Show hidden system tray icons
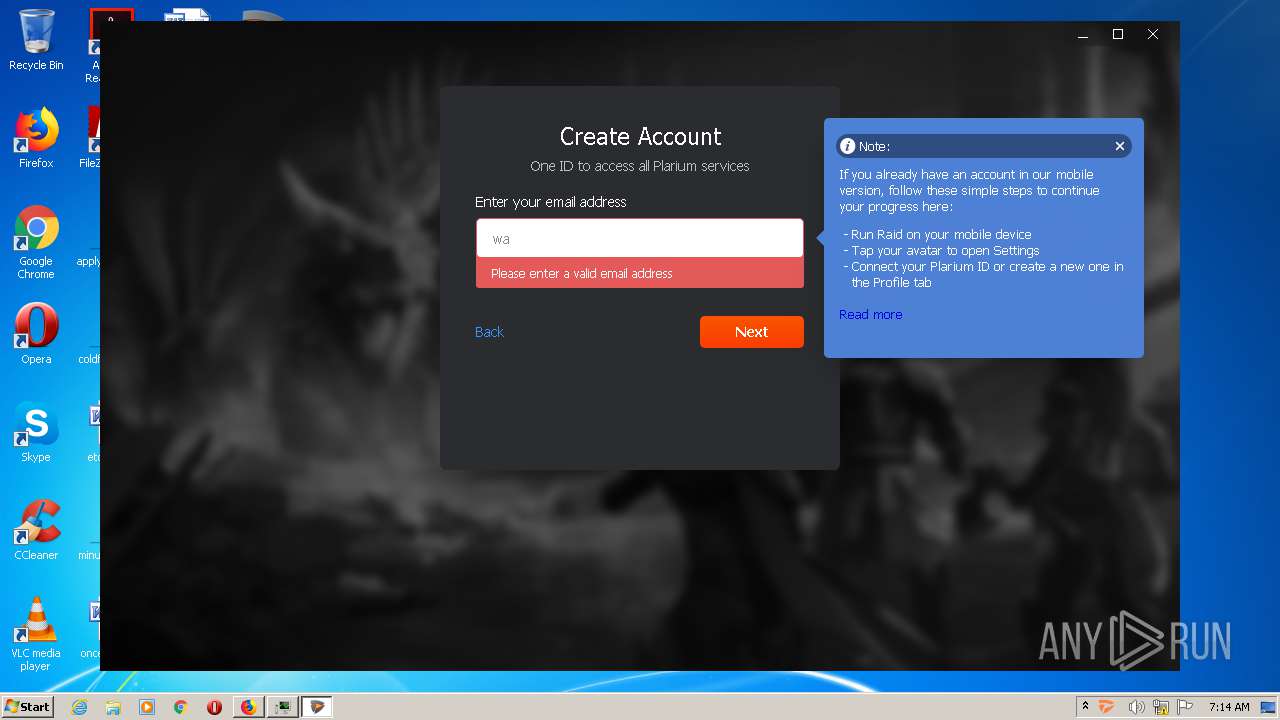 click(x=1085, y=707)
